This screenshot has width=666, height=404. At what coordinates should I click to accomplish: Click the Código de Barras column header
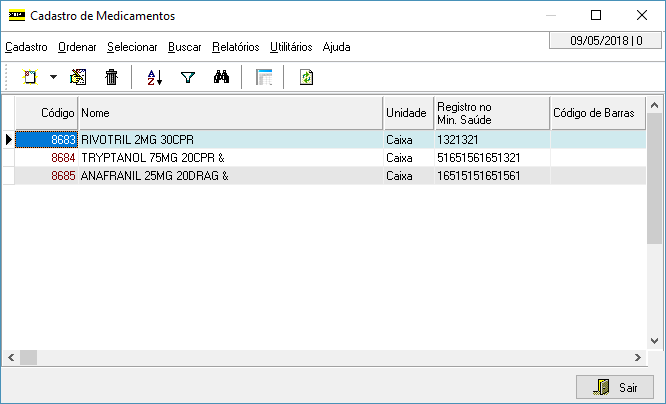coord(598,113)
